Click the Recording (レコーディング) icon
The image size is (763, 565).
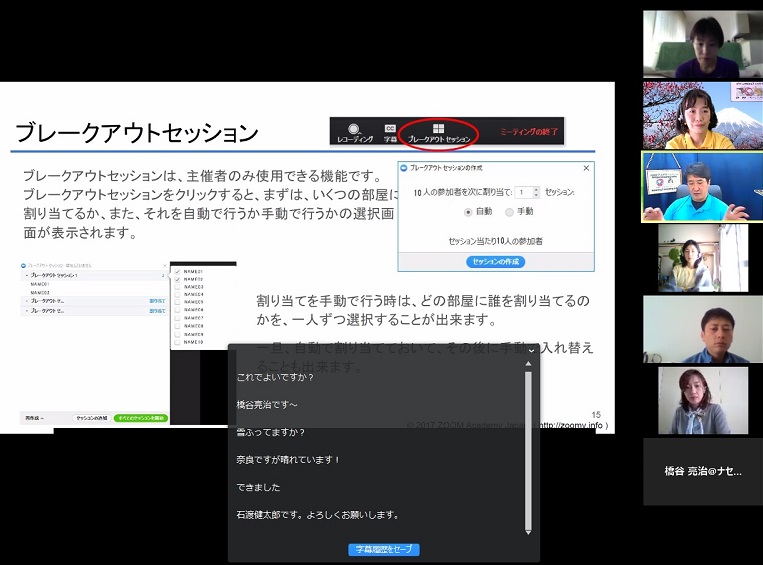354,130
